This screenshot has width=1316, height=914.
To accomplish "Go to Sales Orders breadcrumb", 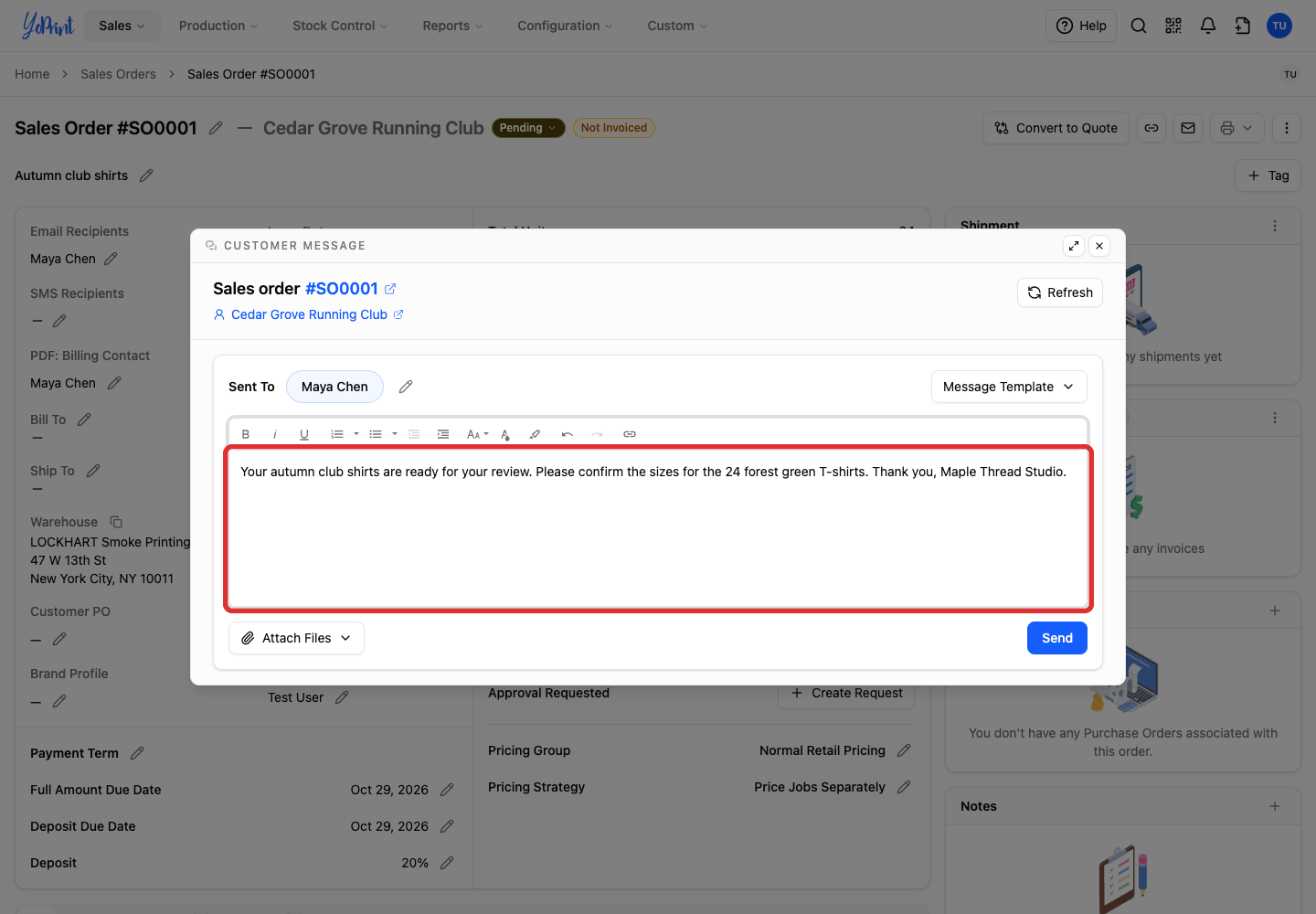I will pyautogui.click(x=118, y=74).
